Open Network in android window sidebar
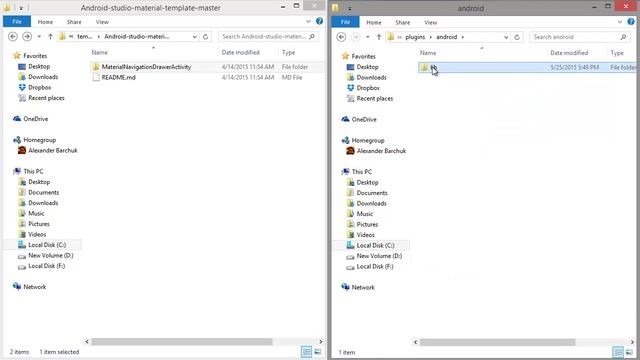The height and width of the screenshot is (360, 640). click(x=363, y=287)
